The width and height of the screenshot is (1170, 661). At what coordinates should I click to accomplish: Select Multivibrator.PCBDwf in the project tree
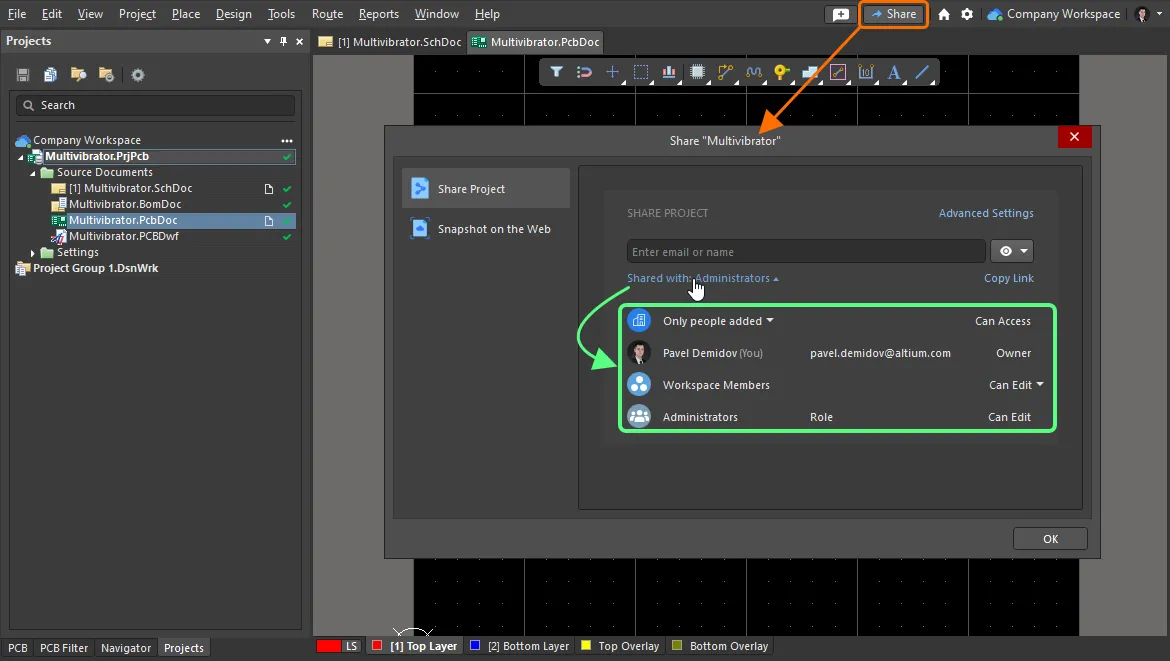[123, 236]
